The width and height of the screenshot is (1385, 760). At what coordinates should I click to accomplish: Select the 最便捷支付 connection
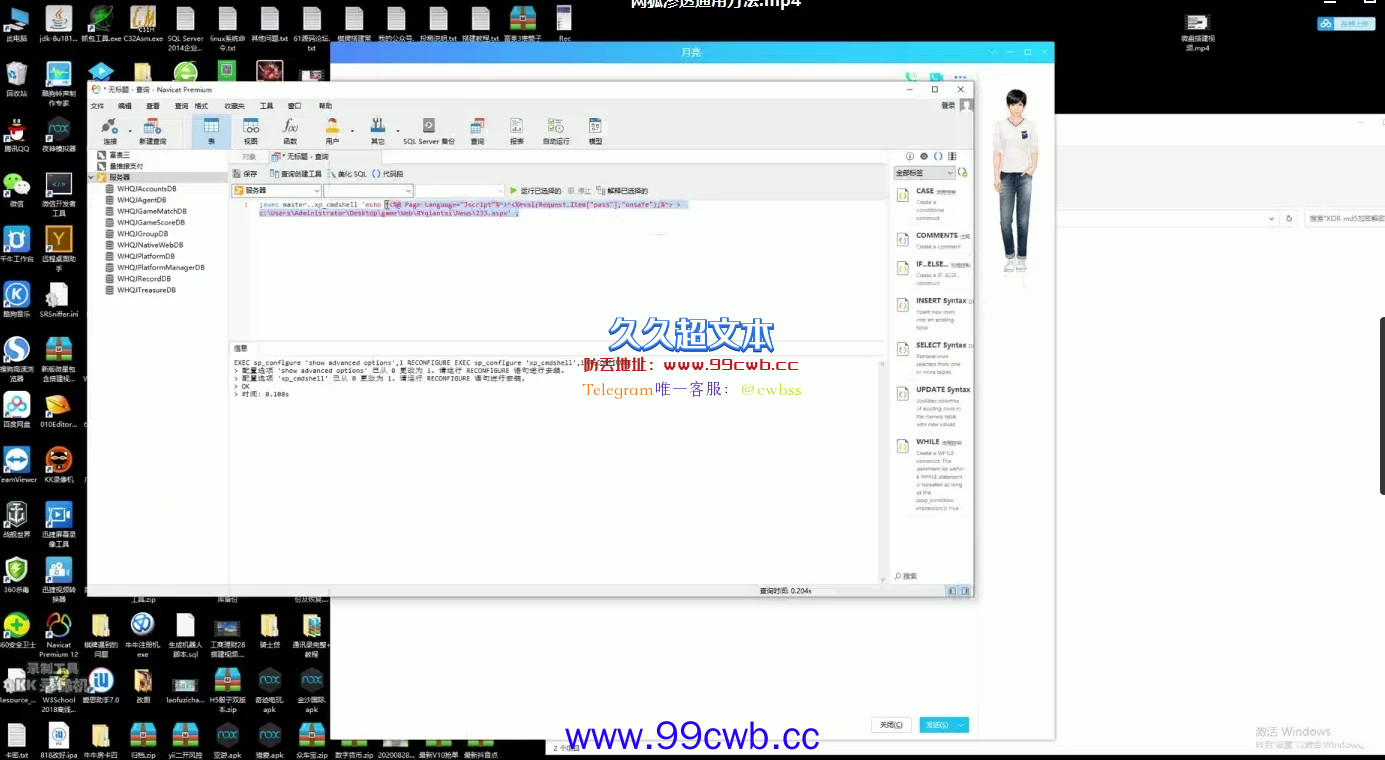tap(120, 166)
